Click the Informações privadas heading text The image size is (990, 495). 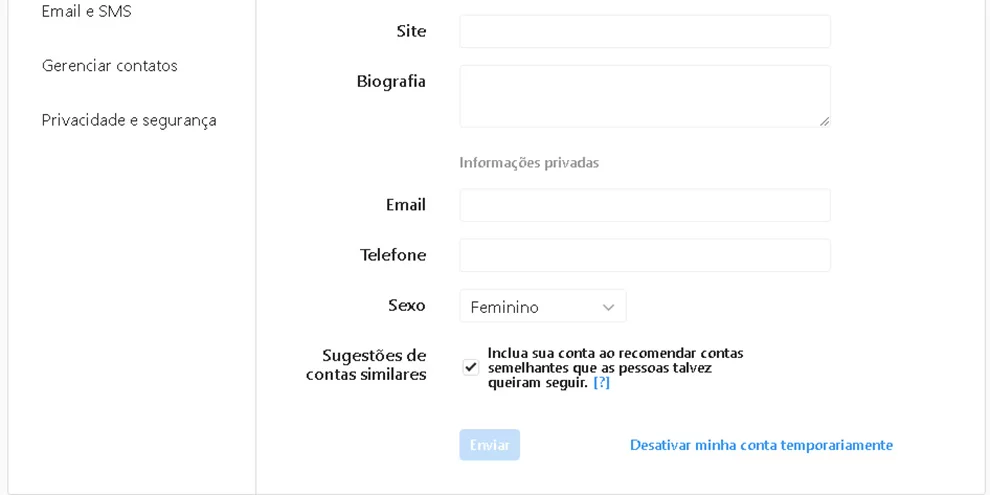(529, 162)
